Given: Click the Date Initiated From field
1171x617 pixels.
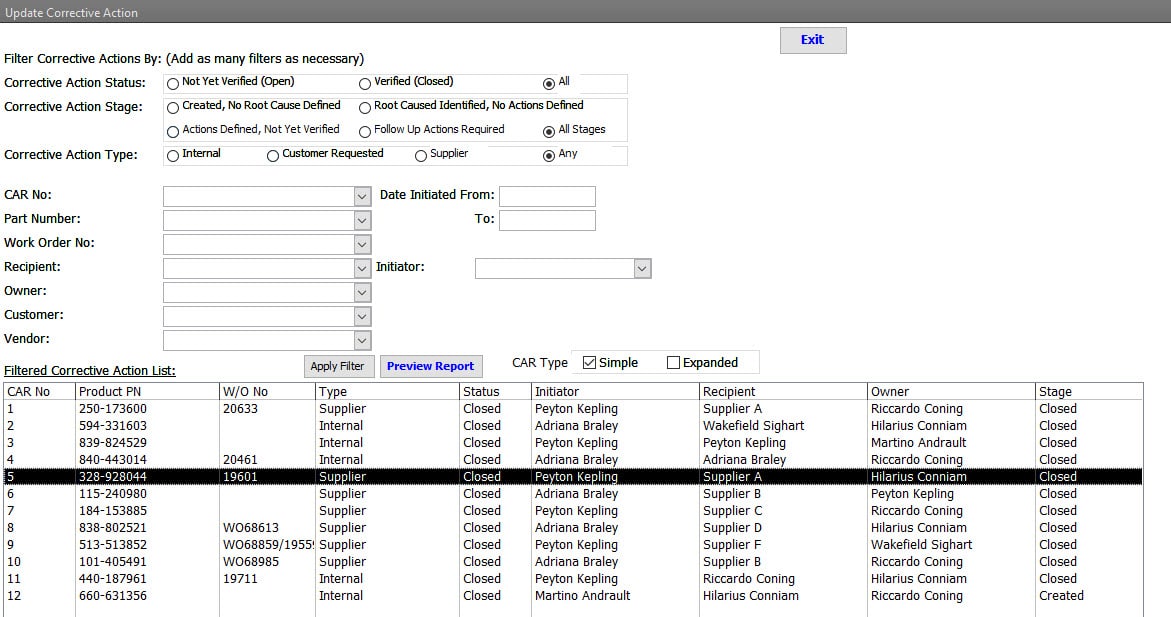Looking at the screenshot, I should click(547, 196).
